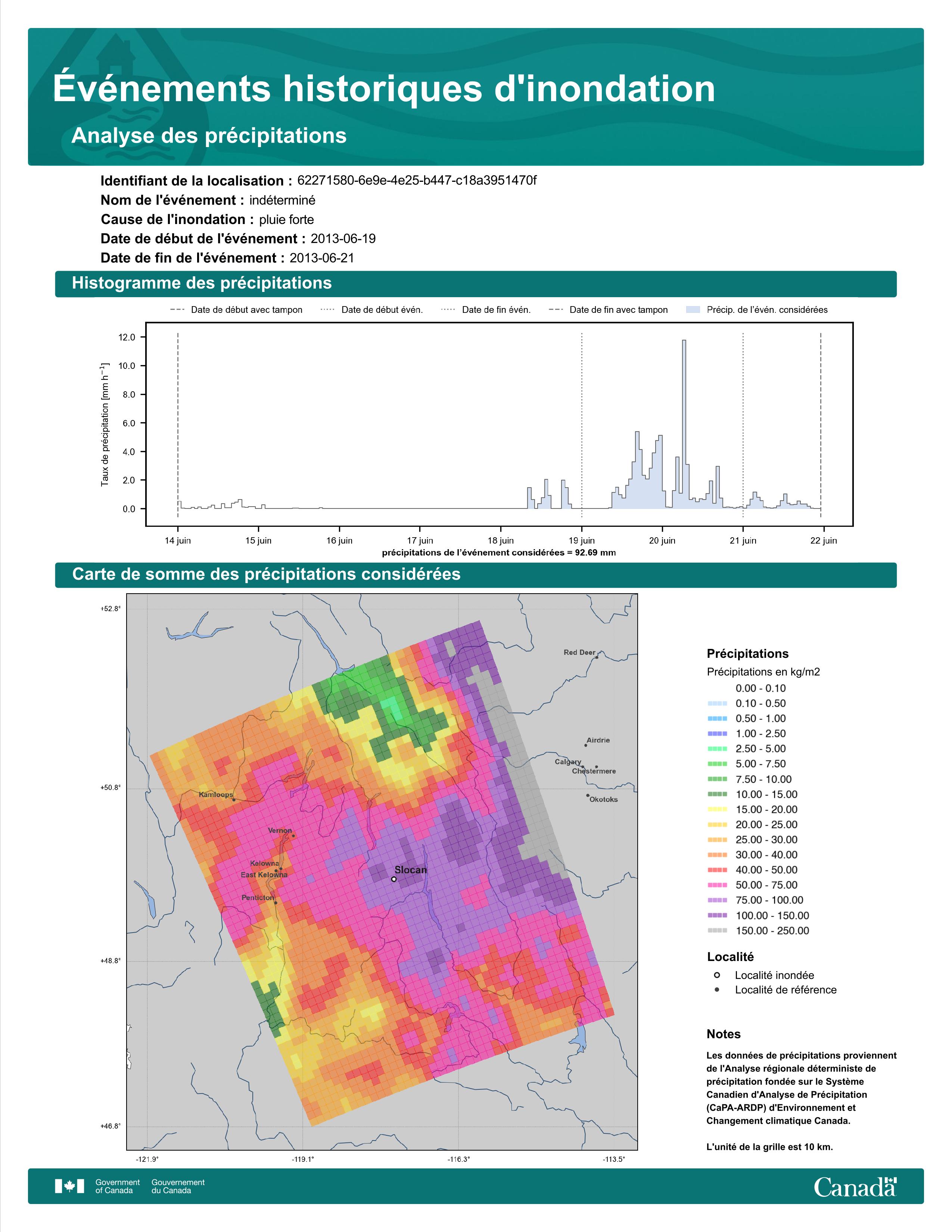Image resolution: width=952 pixels, height=1232 pixels.
Task: Click the 7.50 - 10.00 legend swatch
Action: click(x=718, y=779)
